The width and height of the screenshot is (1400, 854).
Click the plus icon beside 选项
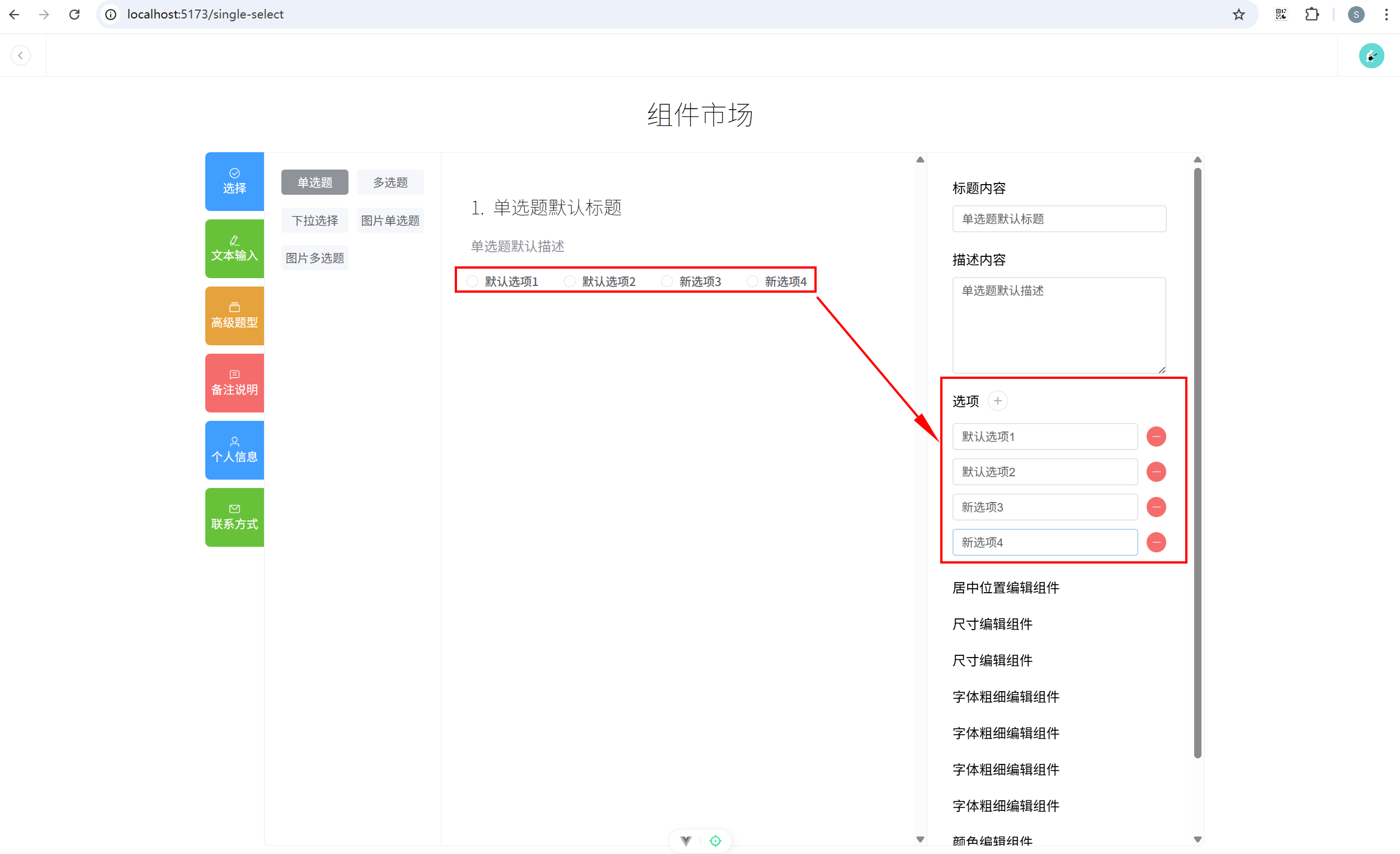997,401
